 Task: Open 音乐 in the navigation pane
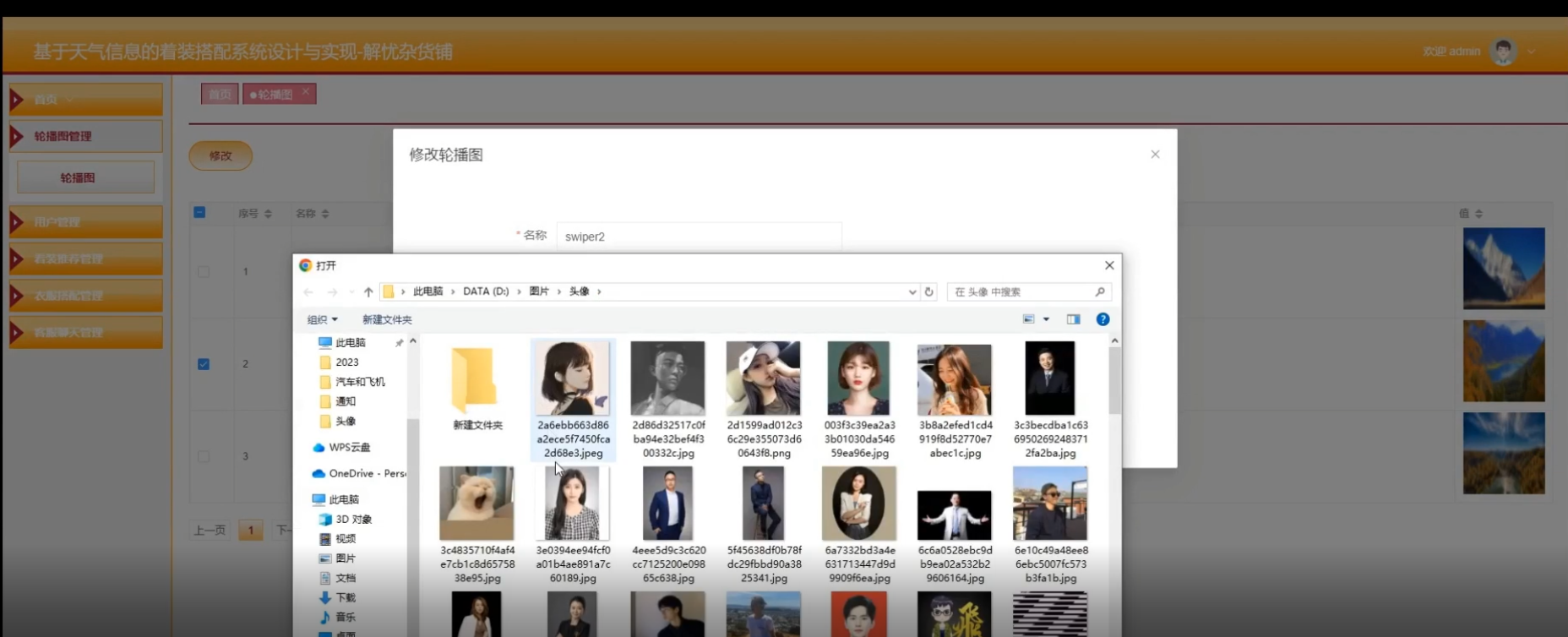pyautogui.click(x=338, y=617)
